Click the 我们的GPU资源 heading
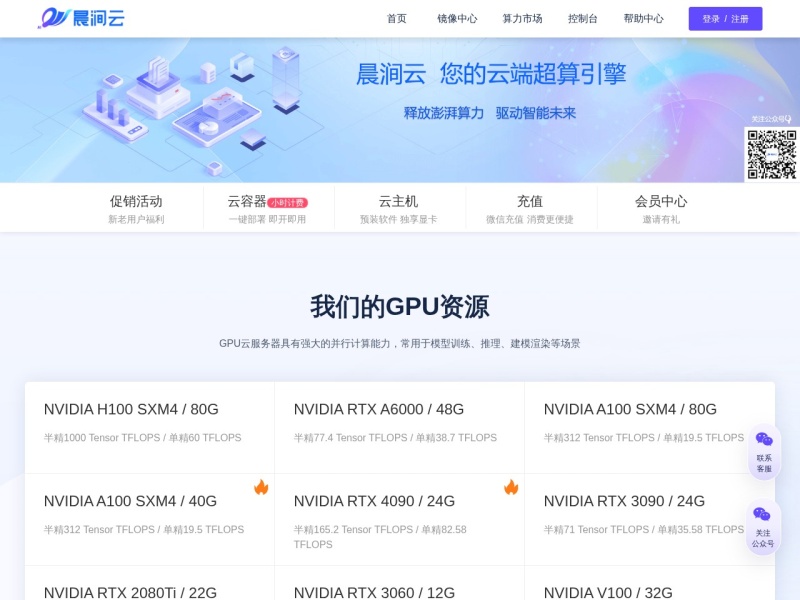 pos(399,307)
